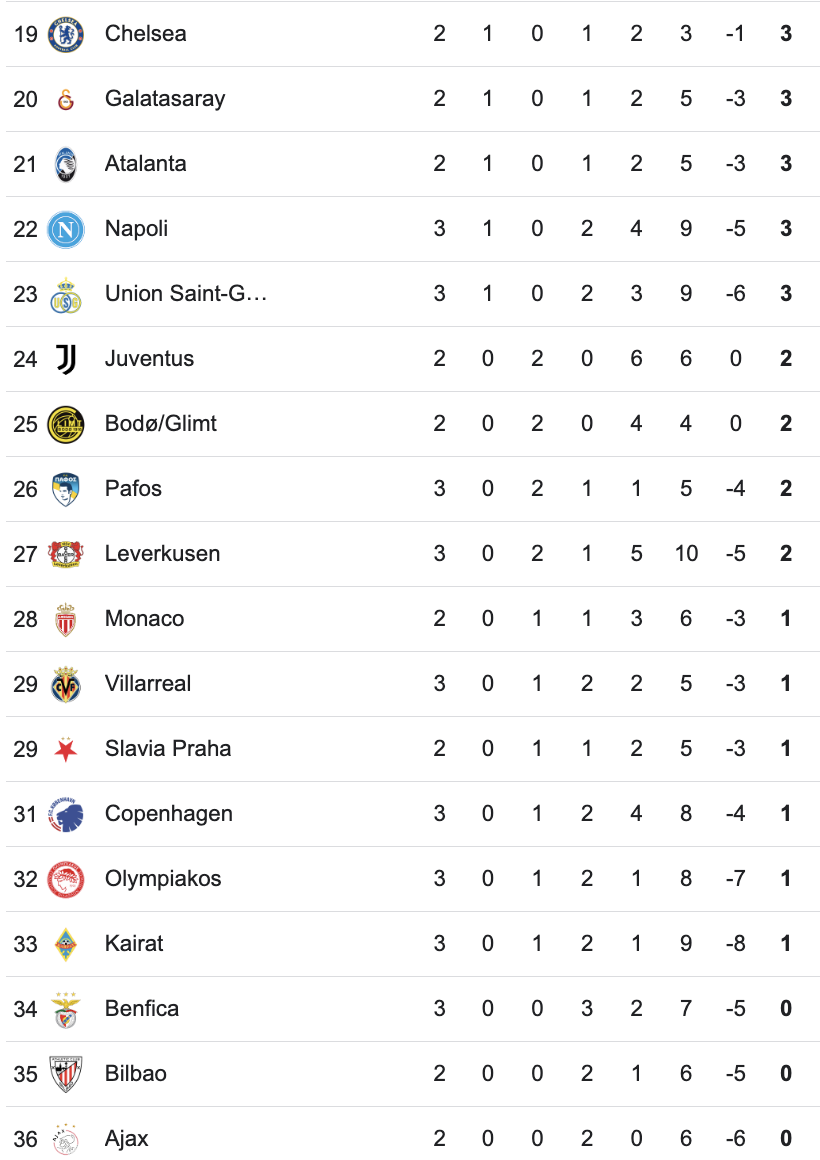
Task: Click the Olympiakos team badge
Action: click(66, 879)
